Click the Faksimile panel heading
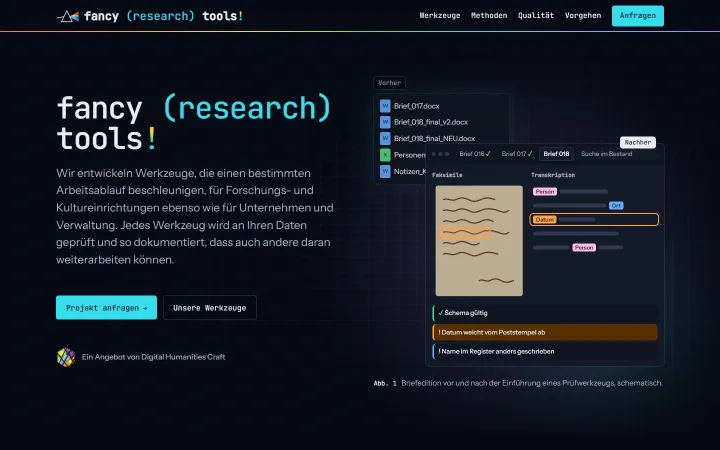 (447, 175)
